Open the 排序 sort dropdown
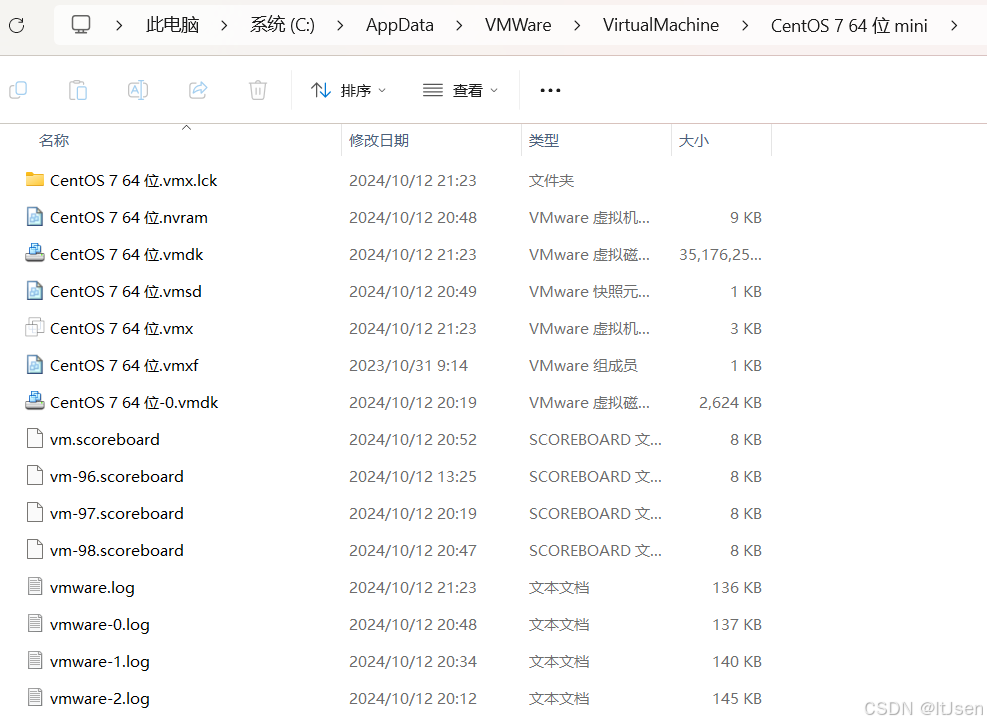 click(348, 91)
